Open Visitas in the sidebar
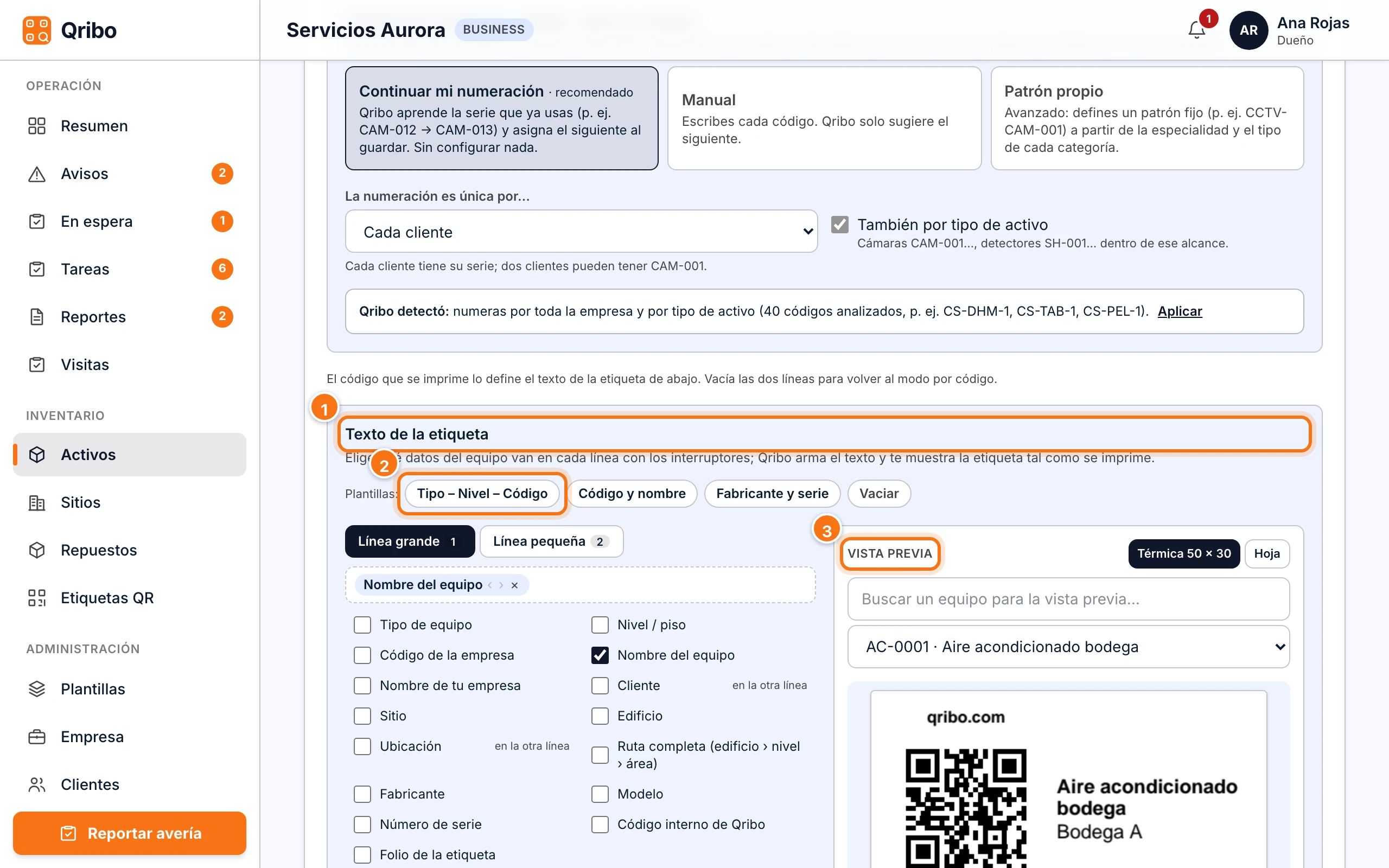This screenshot has width=1389, height=868. 129,365
